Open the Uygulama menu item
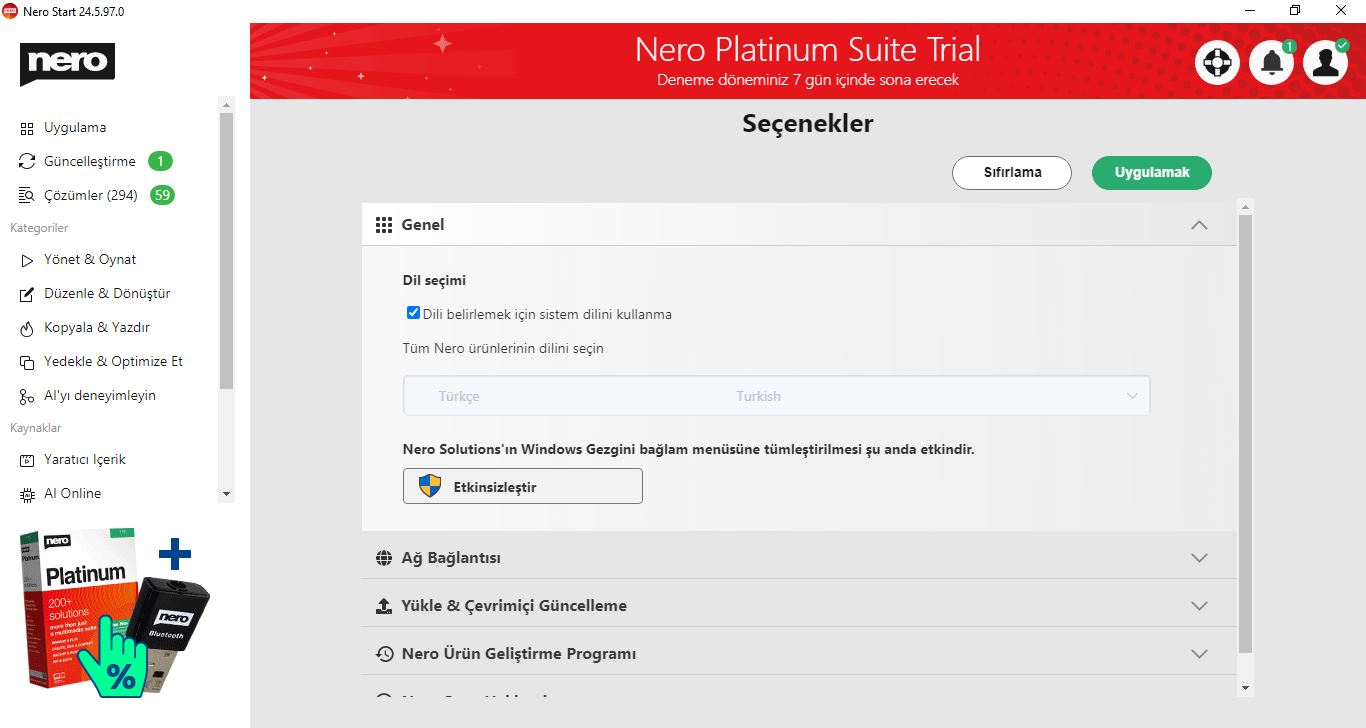1366x728 pixels. point(75,128)
